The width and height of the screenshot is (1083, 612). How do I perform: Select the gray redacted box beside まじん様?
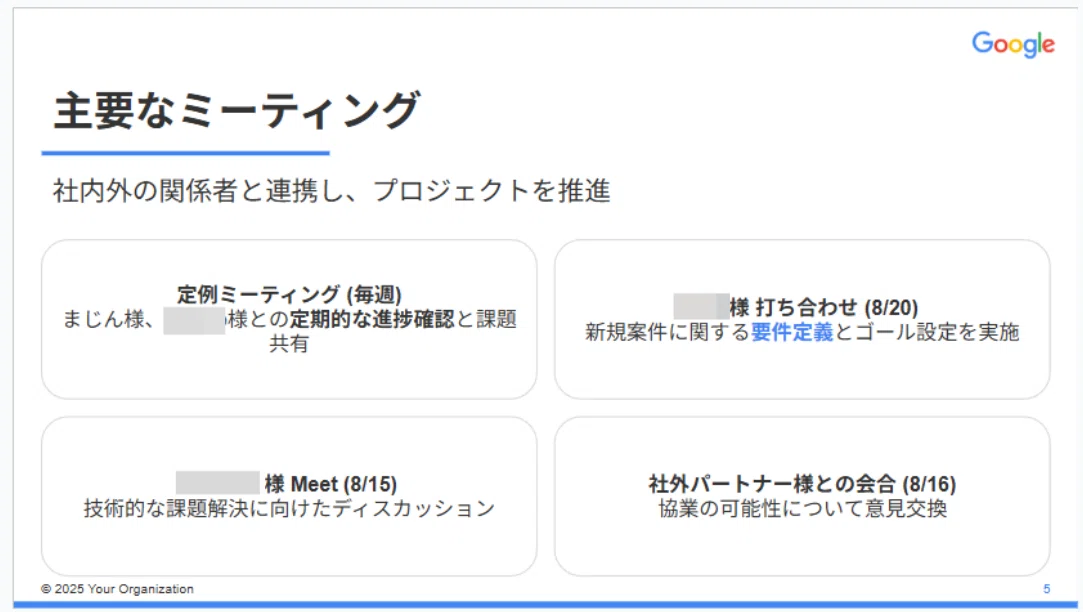tap(194, 321)
